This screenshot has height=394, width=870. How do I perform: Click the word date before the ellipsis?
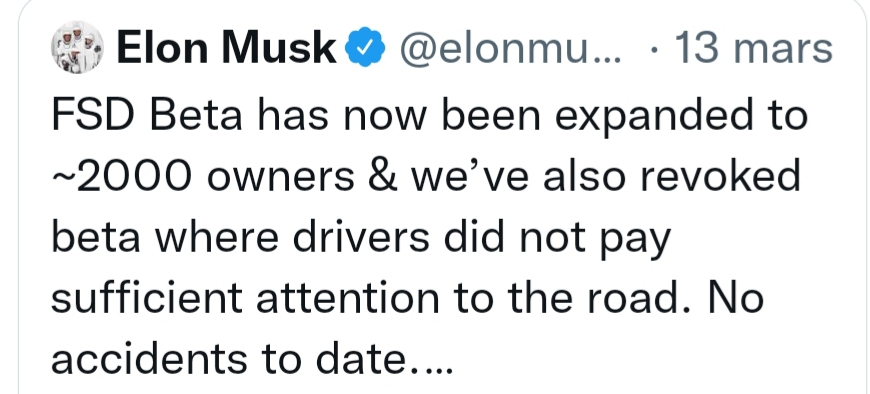coord(361,357)
